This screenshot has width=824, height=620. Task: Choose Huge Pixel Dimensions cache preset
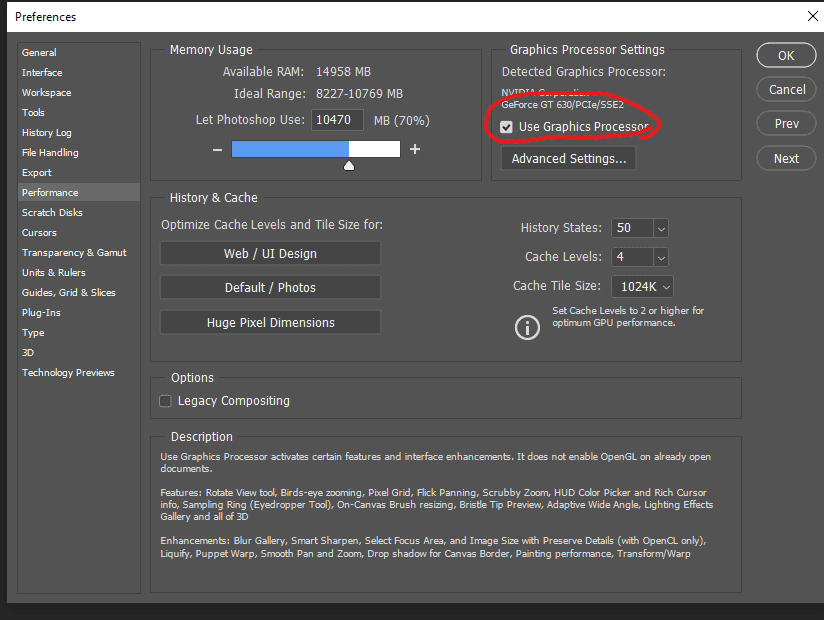pos(270,323)
